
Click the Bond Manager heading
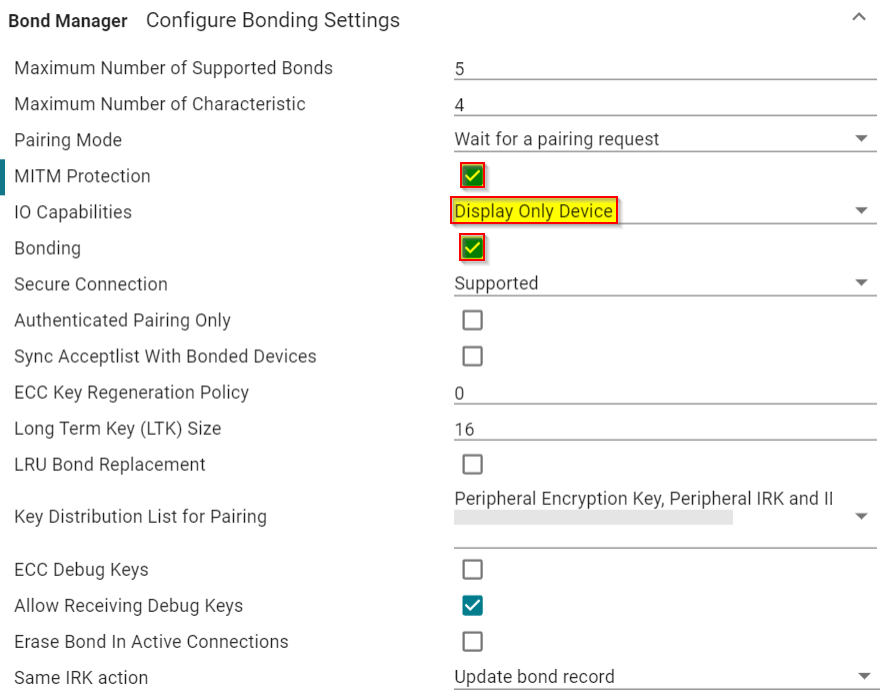pos(67,20)
